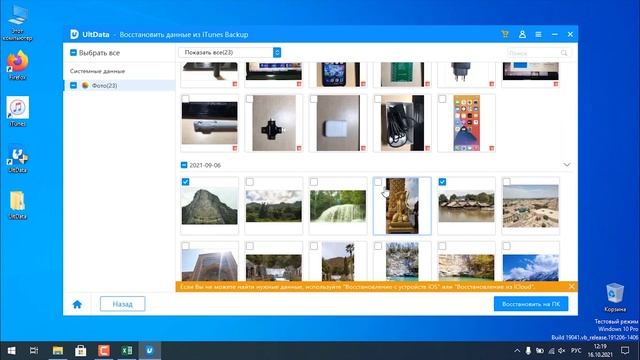
Task: Click the Restore to PC button
Action: (531, 304)
